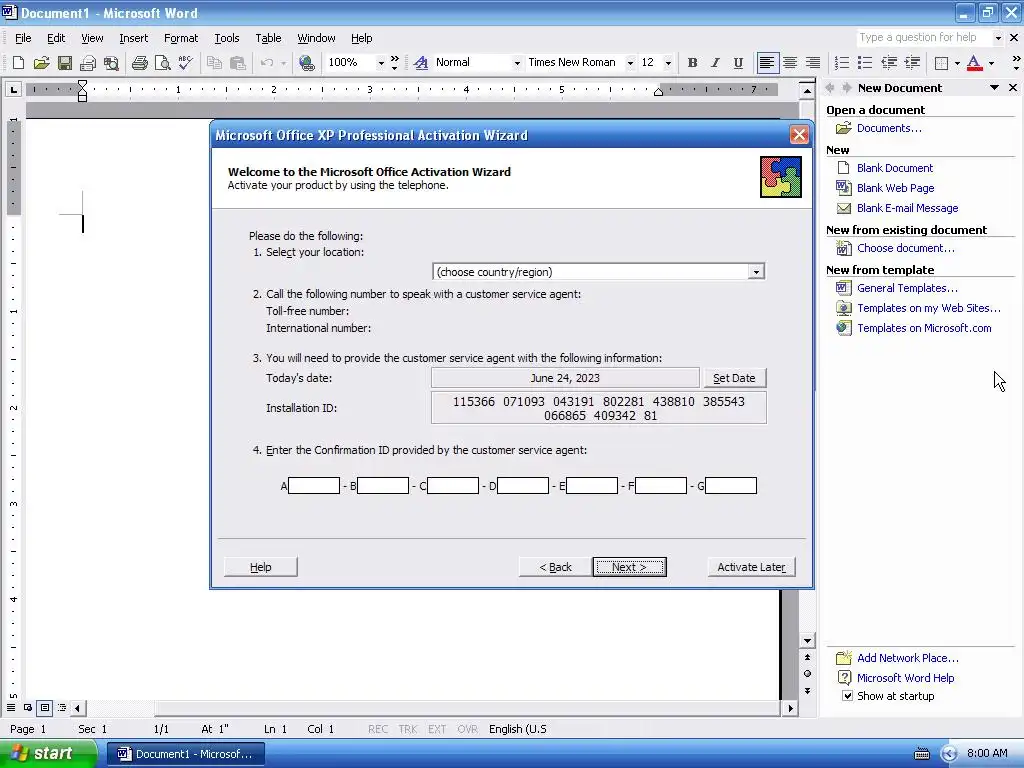This screenshot has width=1024, height=768.
Task: Click the Insert Hyperlink globe icon
Action: pos(306,63)
